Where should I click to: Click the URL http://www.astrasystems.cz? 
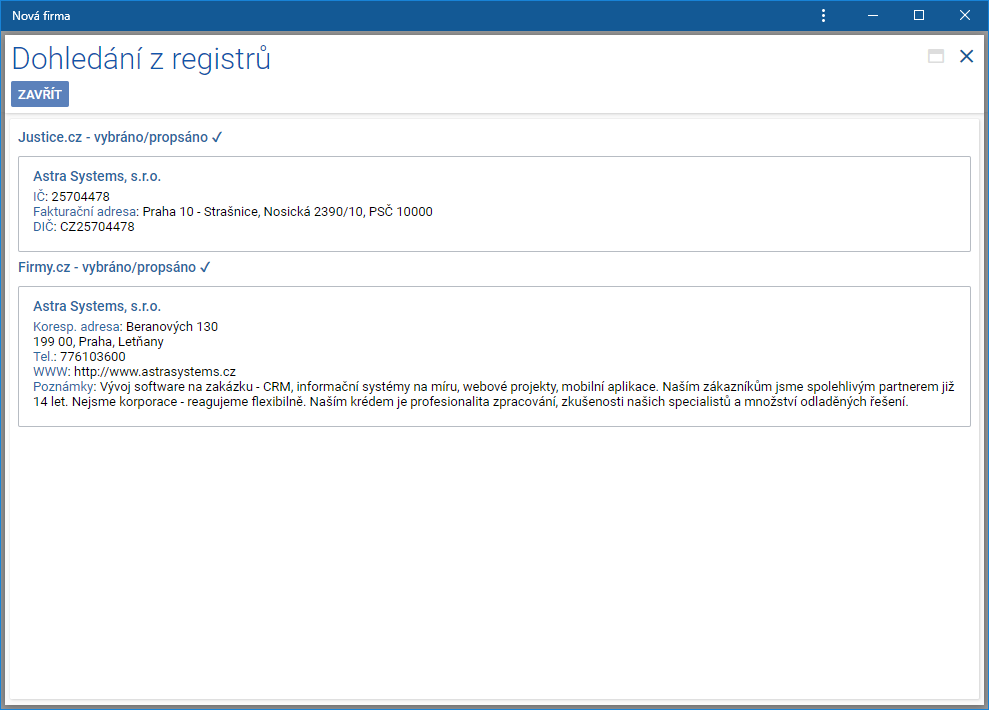click(x=155, y=372)
